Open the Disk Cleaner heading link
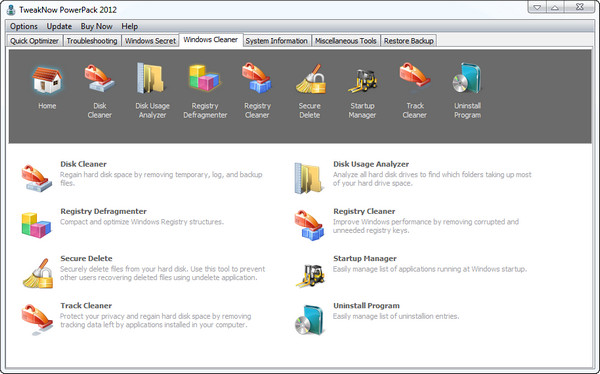 [83, 164]
